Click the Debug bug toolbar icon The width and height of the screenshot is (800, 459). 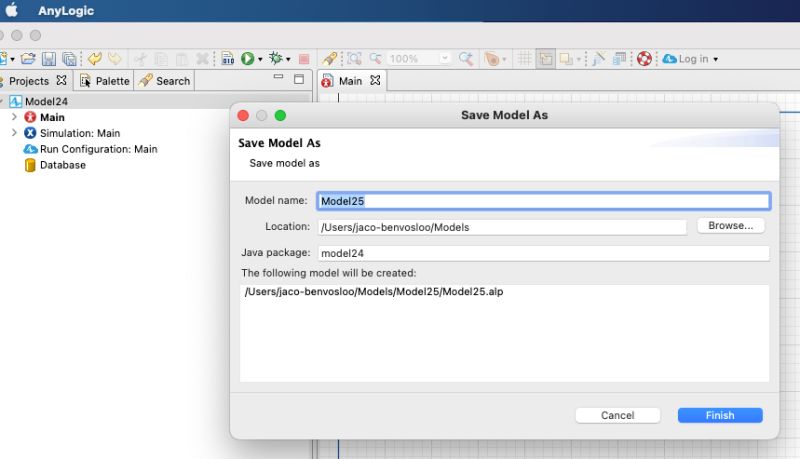[x=276, y=58]
